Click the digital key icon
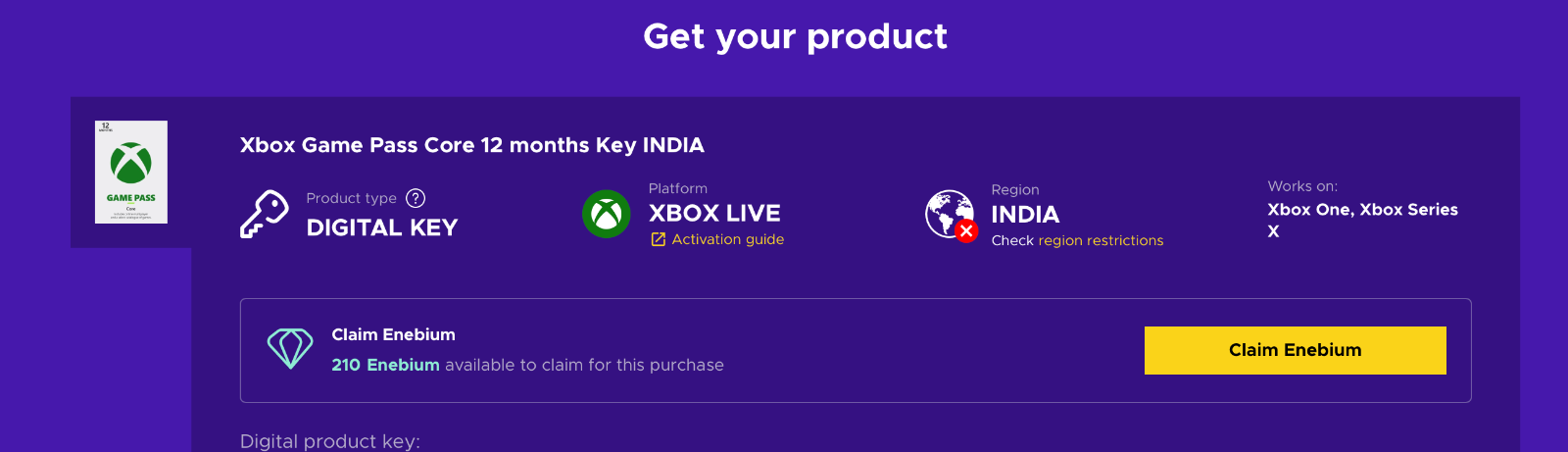Viewport: 1568px width, 452px height. point(265,214)
